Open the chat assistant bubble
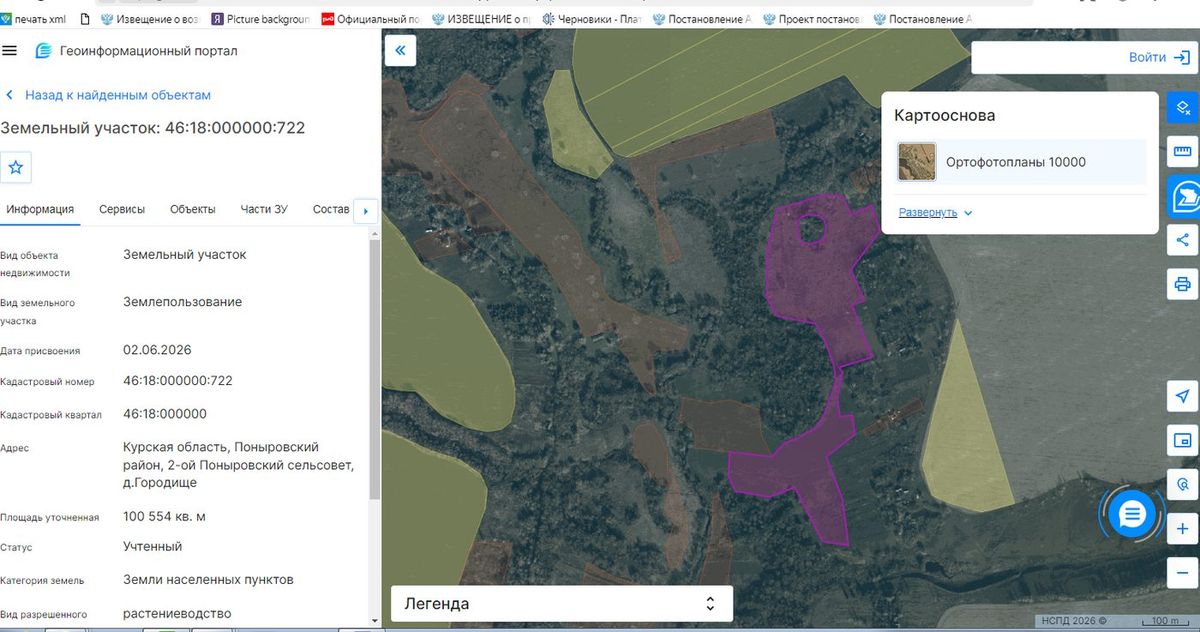The height and width of the screenshot is (632, 1200). (1132, 514)
